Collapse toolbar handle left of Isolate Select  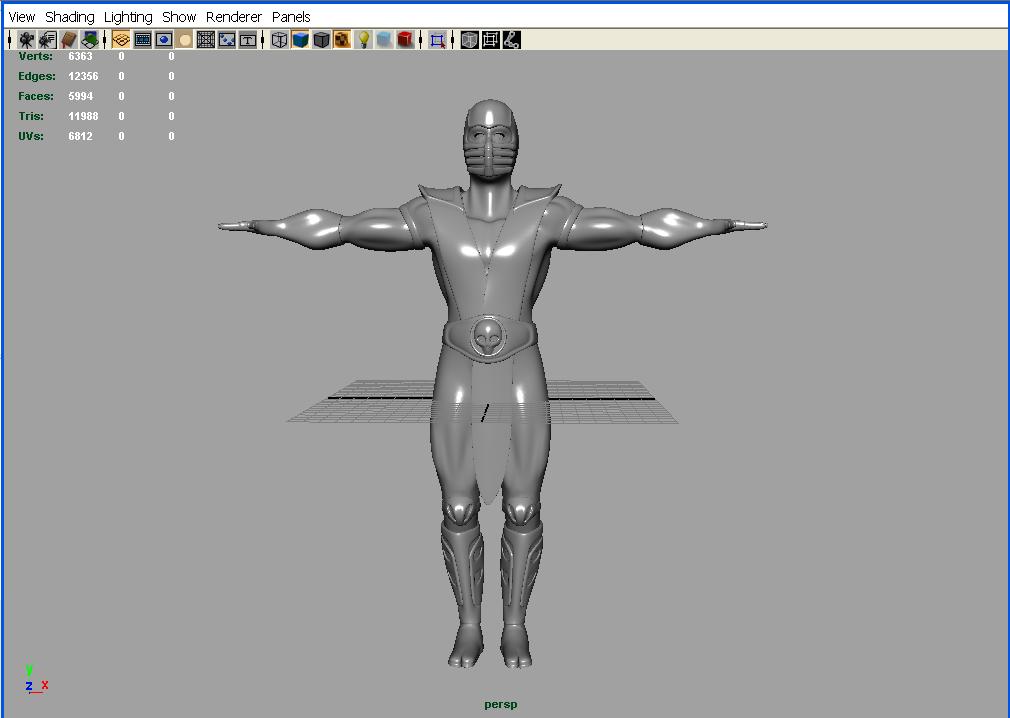(421, 40)
